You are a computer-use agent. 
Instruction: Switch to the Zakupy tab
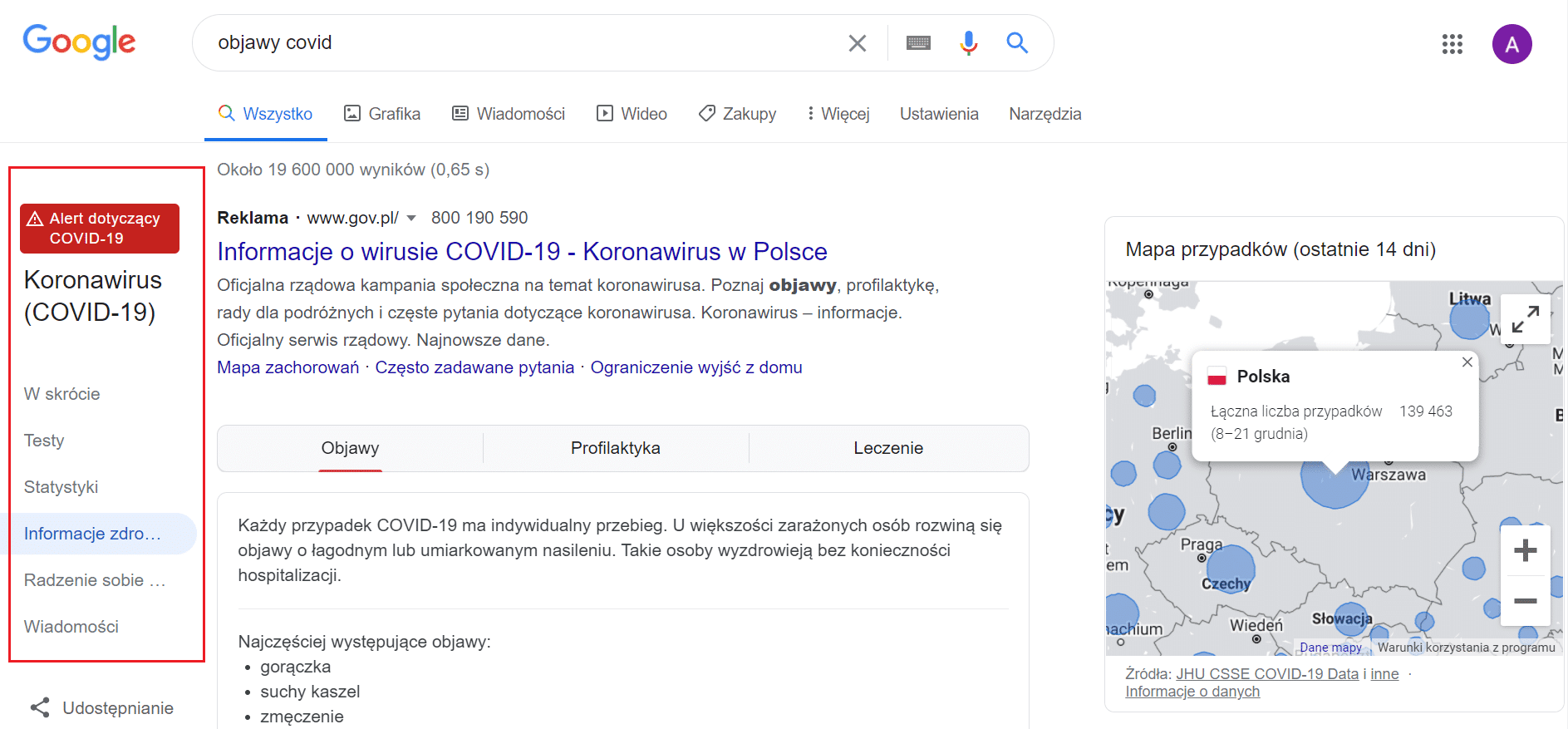[737, 114]
